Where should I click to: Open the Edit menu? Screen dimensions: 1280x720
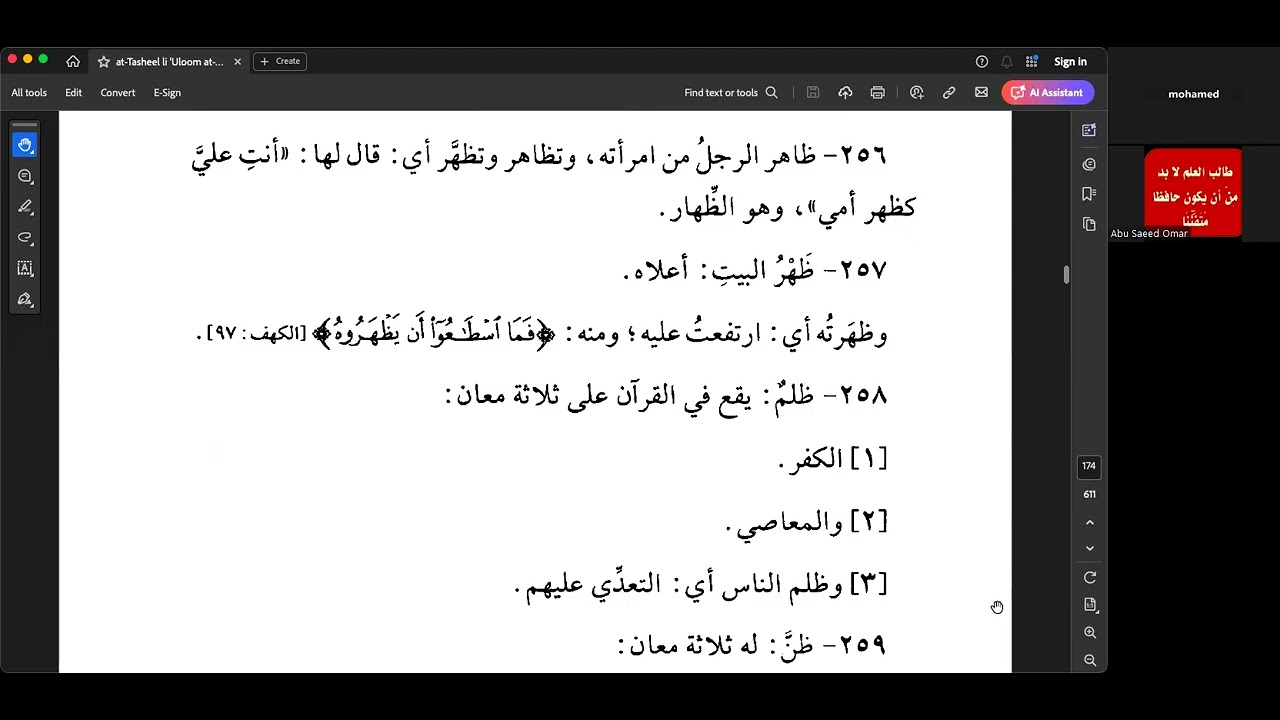pyautogui.click(x=74, y=93)
